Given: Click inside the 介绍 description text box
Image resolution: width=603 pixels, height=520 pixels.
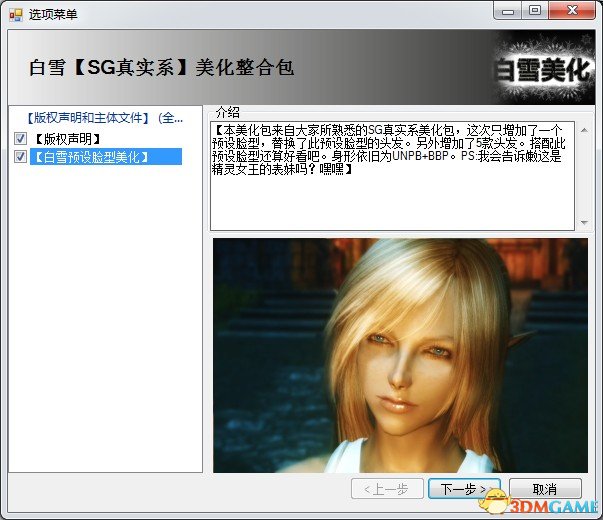Looking at the screenshot, I should [393, 176].
